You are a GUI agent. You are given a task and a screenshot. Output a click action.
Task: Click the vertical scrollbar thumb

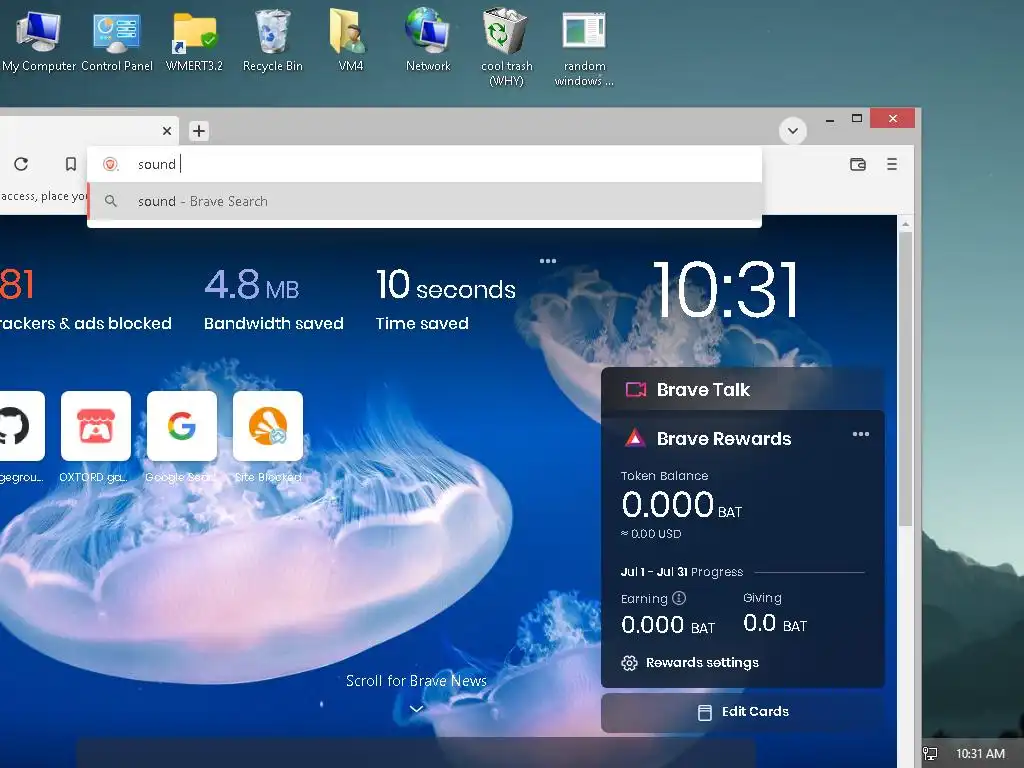tap(905, 379)
